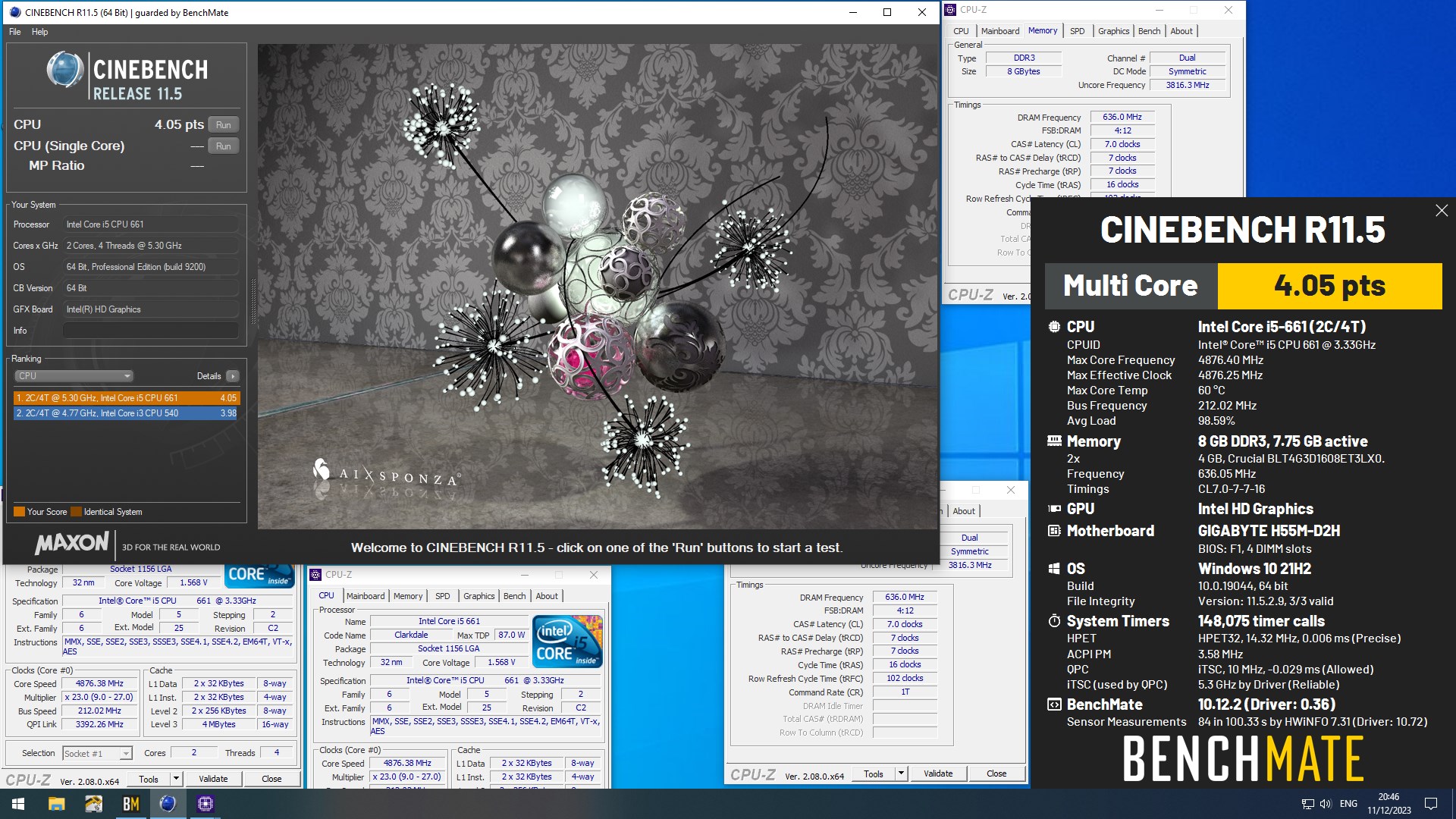Open the BenchMate BM taskbar icon
The width and height of the screenshot is (1456, 819).
[130, 804]
